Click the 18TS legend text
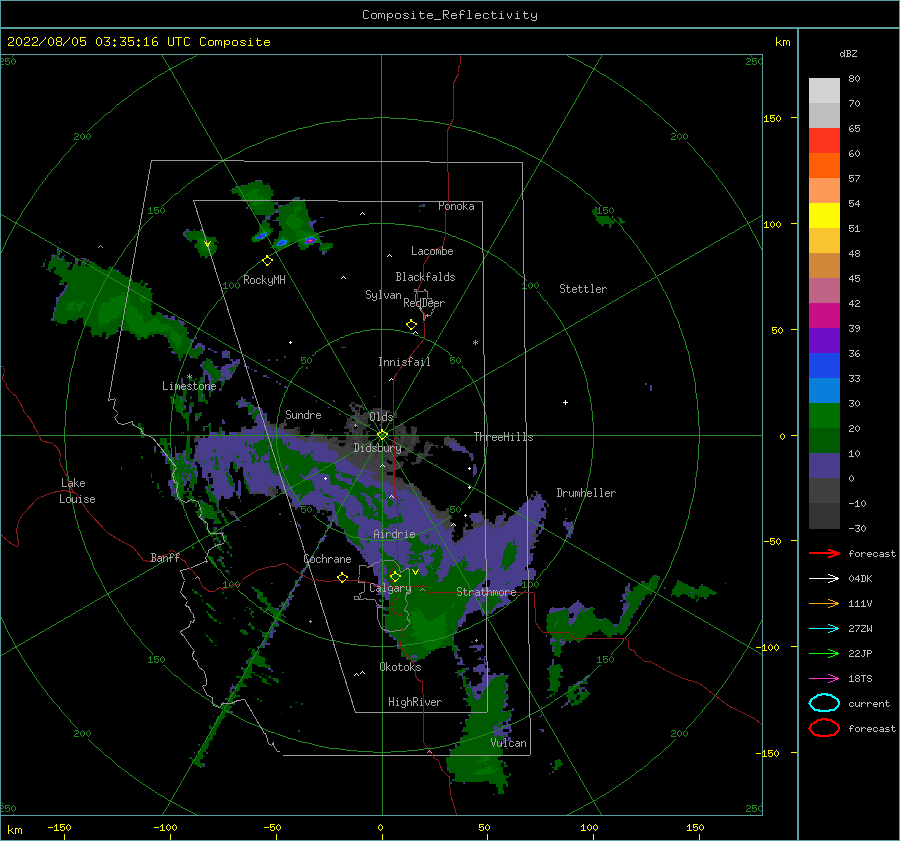The image size is (900, 841). (860, 679)
